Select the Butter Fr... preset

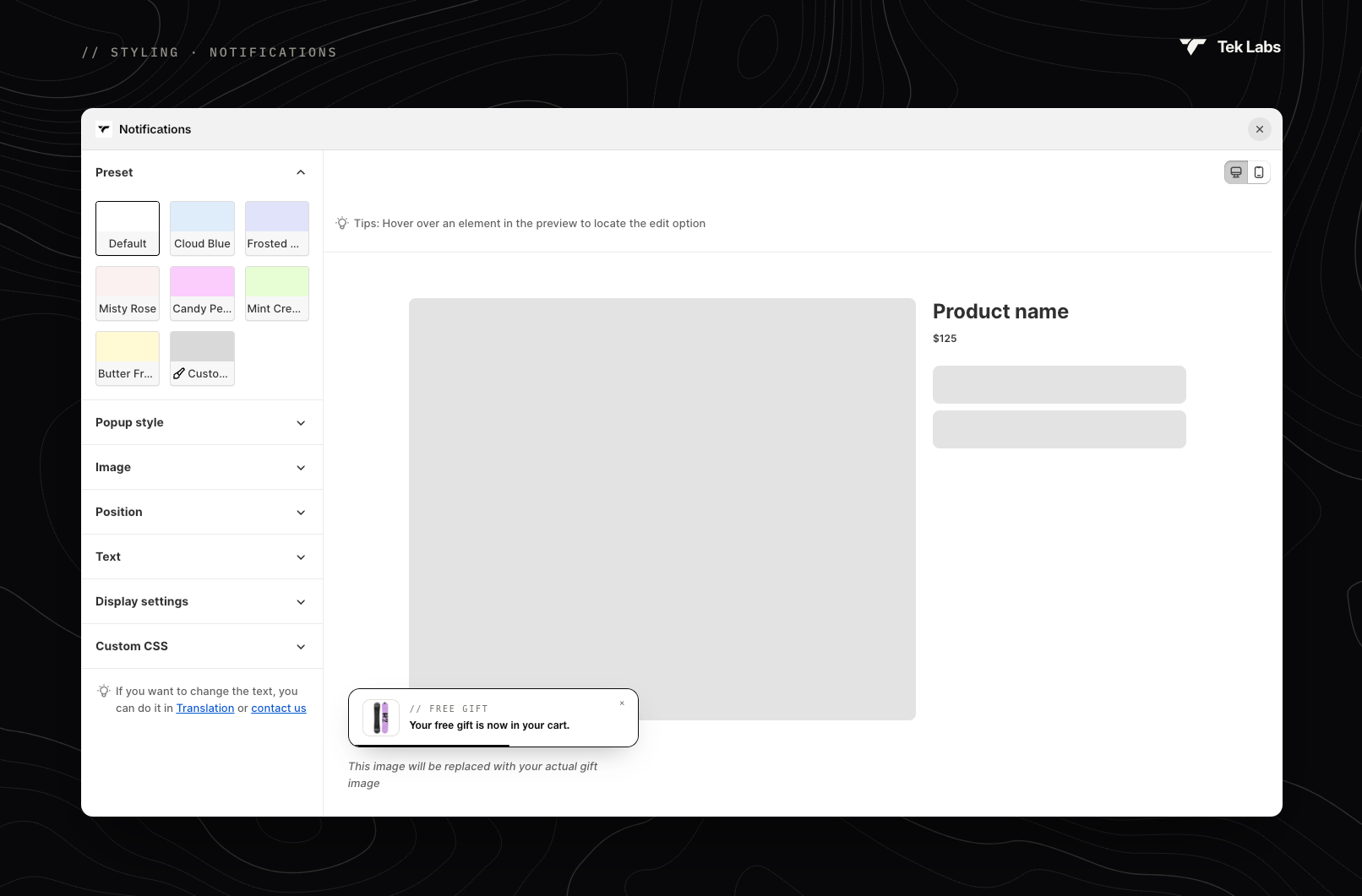coord(128,358)
